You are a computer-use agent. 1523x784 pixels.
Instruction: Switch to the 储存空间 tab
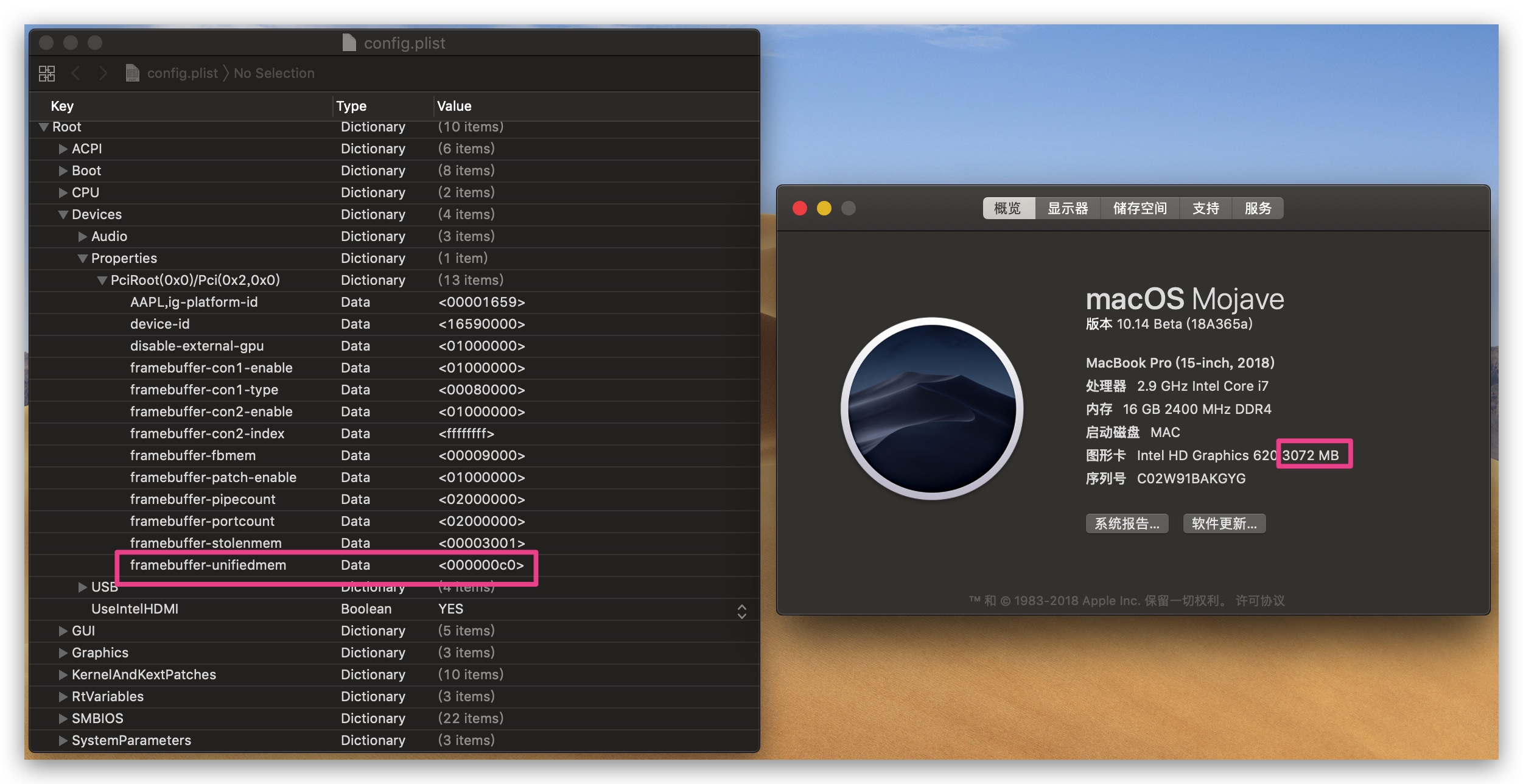[1140, 208]
